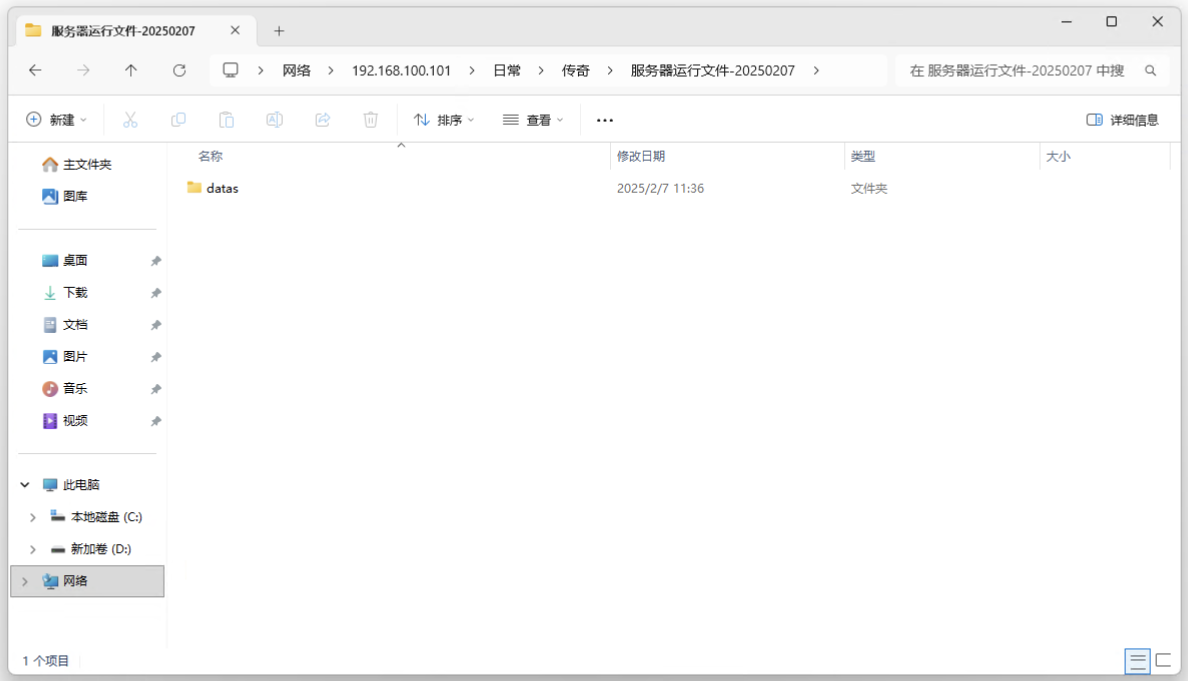Open the 传奇 breadcrumb folder
The height and width of the screenshot is (681, 1188).
575,70
